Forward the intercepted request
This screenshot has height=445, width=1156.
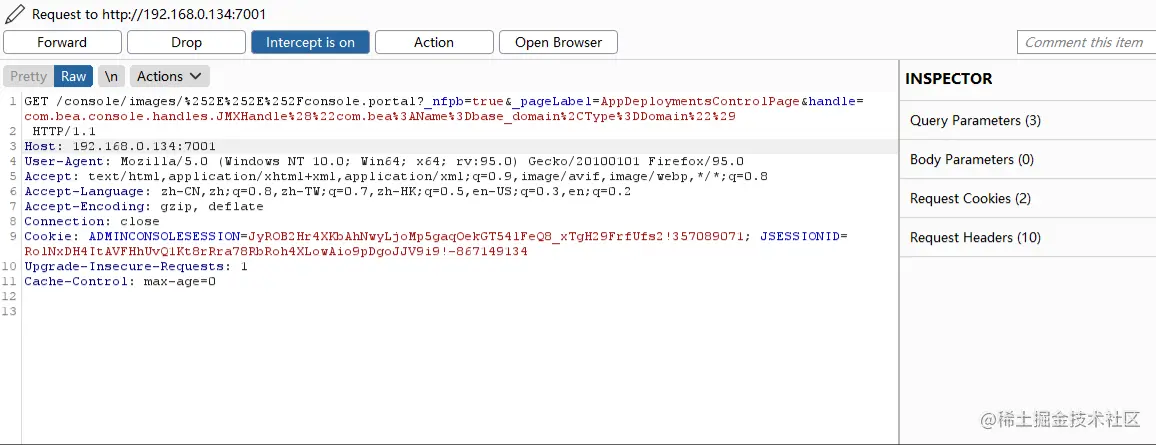tap(62, 42)
